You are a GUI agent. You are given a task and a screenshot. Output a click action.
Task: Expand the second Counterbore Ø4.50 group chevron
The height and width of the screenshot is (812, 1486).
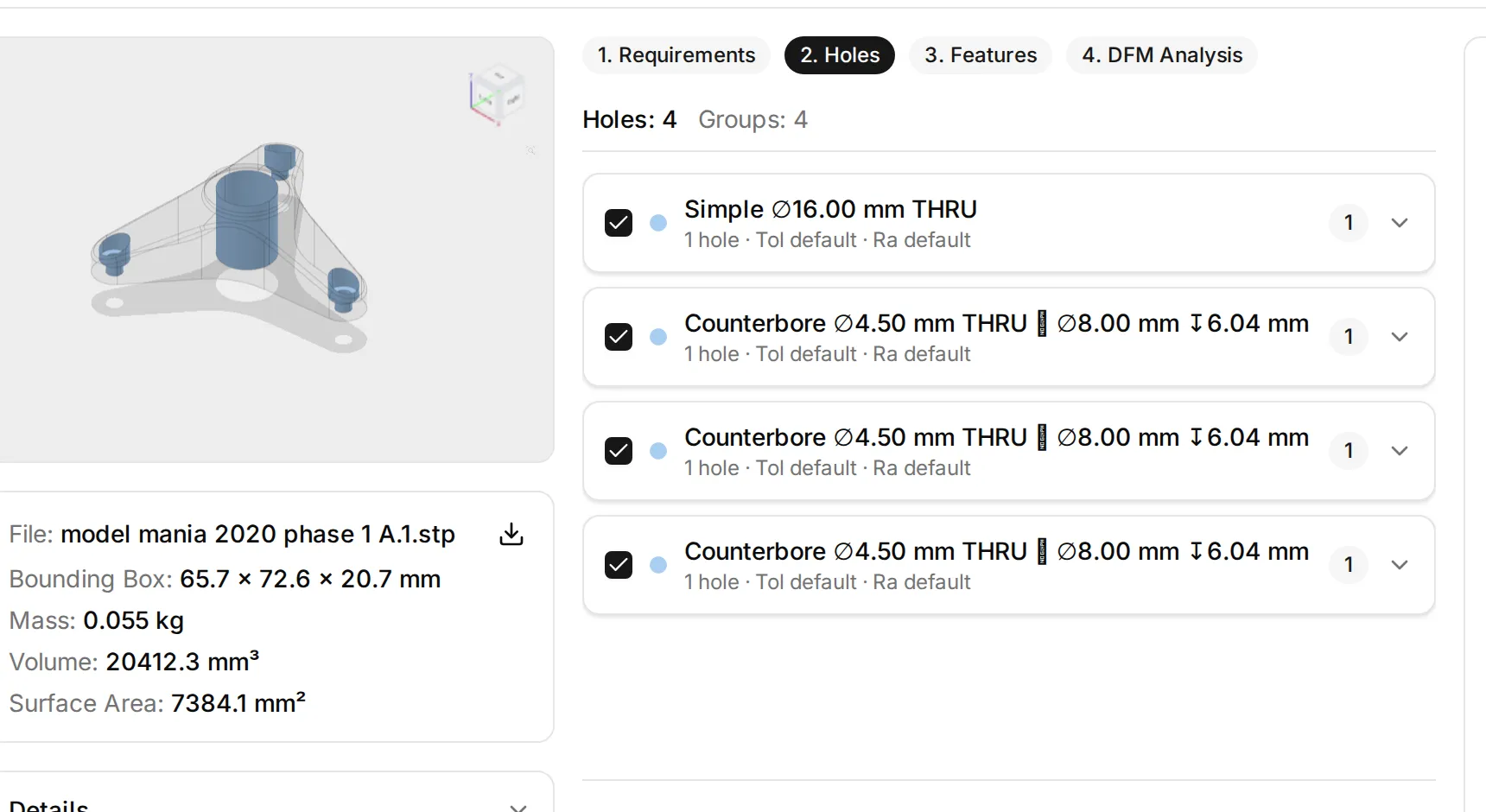tap(1400, 451)
